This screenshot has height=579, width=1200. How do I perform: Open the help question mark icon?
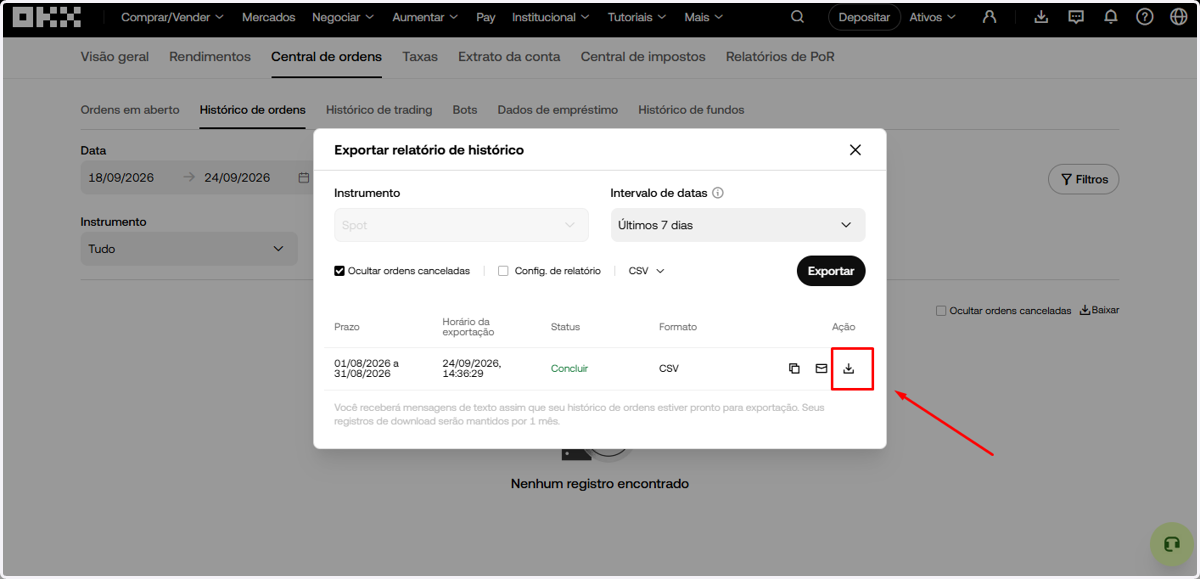coord(1145,17)
